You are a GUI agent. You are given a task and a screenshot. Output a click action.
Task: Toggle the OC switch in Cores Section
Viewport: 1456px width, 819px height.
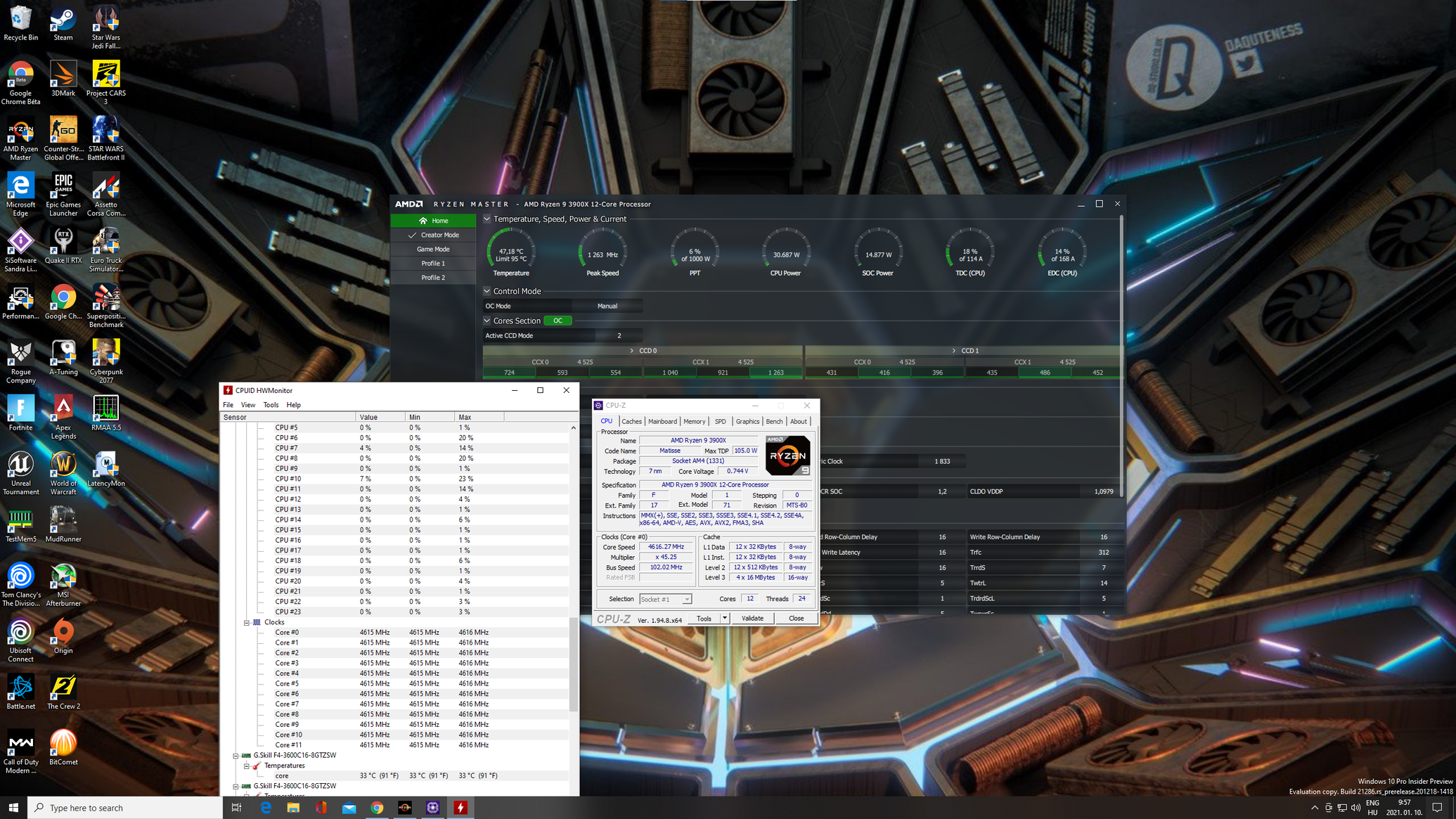click(x=558, y=321)
